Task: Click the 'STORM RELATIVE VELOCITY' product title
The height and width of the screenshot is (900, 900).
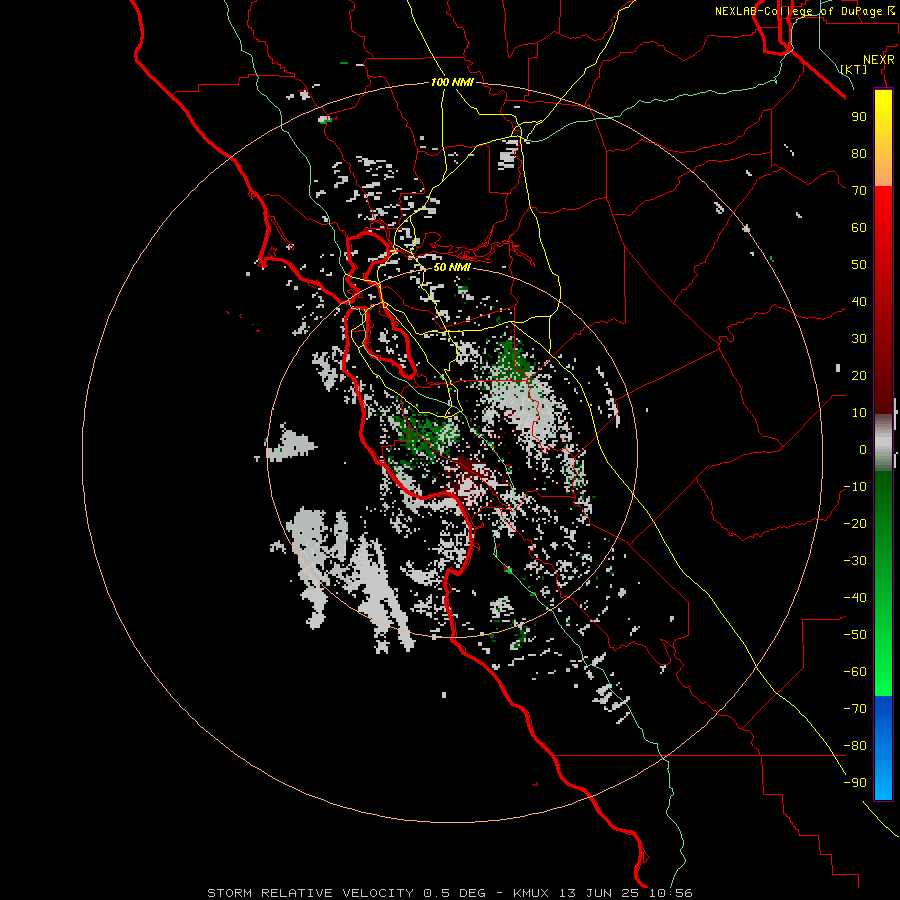Action: point(311,893)
